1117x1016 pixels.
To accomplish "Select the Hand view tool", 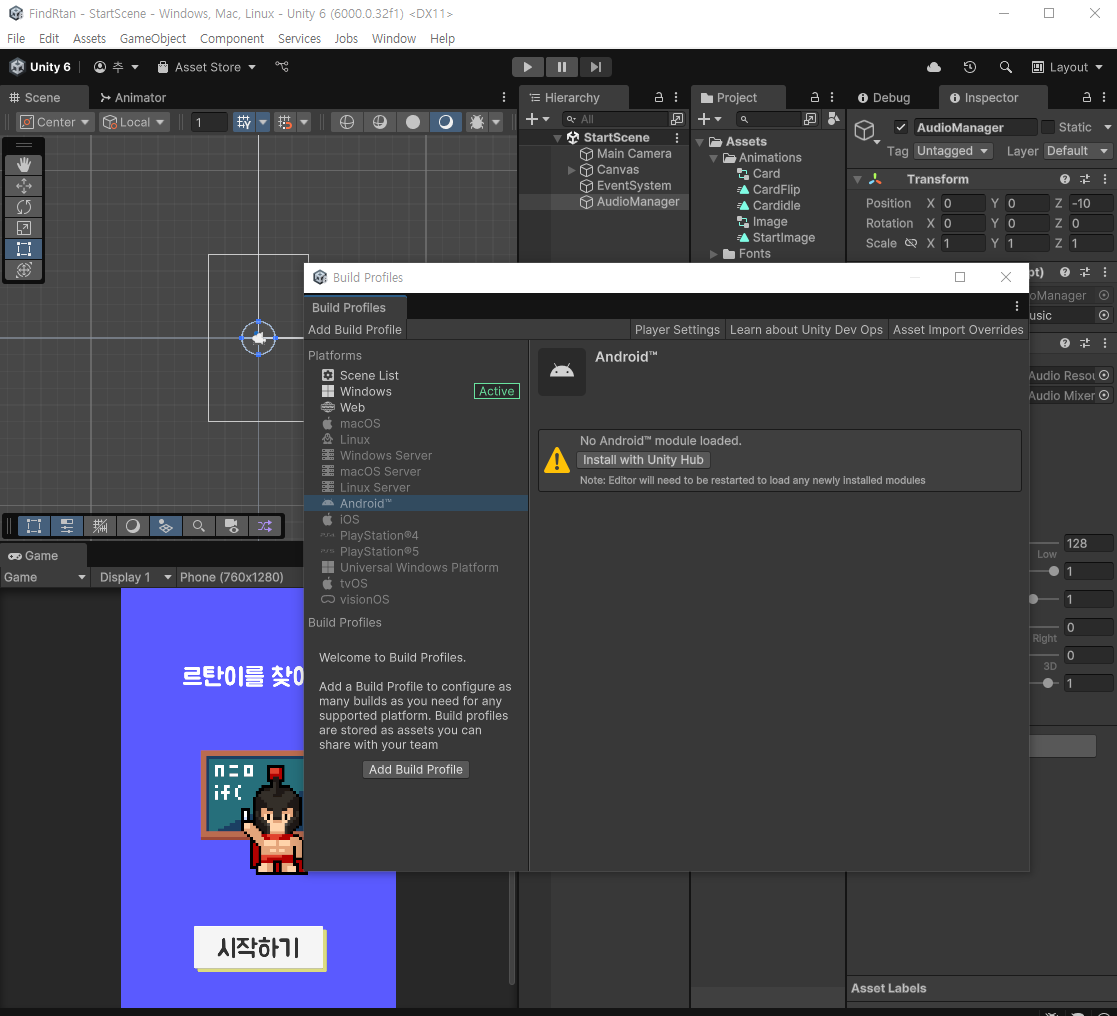I will tap(24, 165).
